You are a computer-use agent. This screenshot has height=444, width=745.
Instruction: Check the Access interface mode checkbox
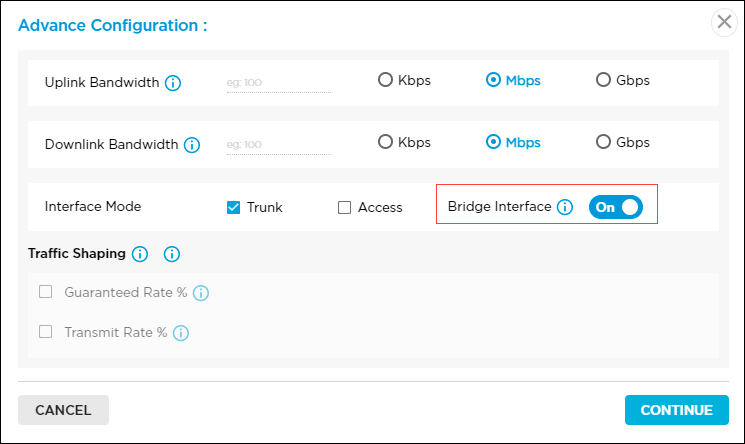click(x=344, y=207)
